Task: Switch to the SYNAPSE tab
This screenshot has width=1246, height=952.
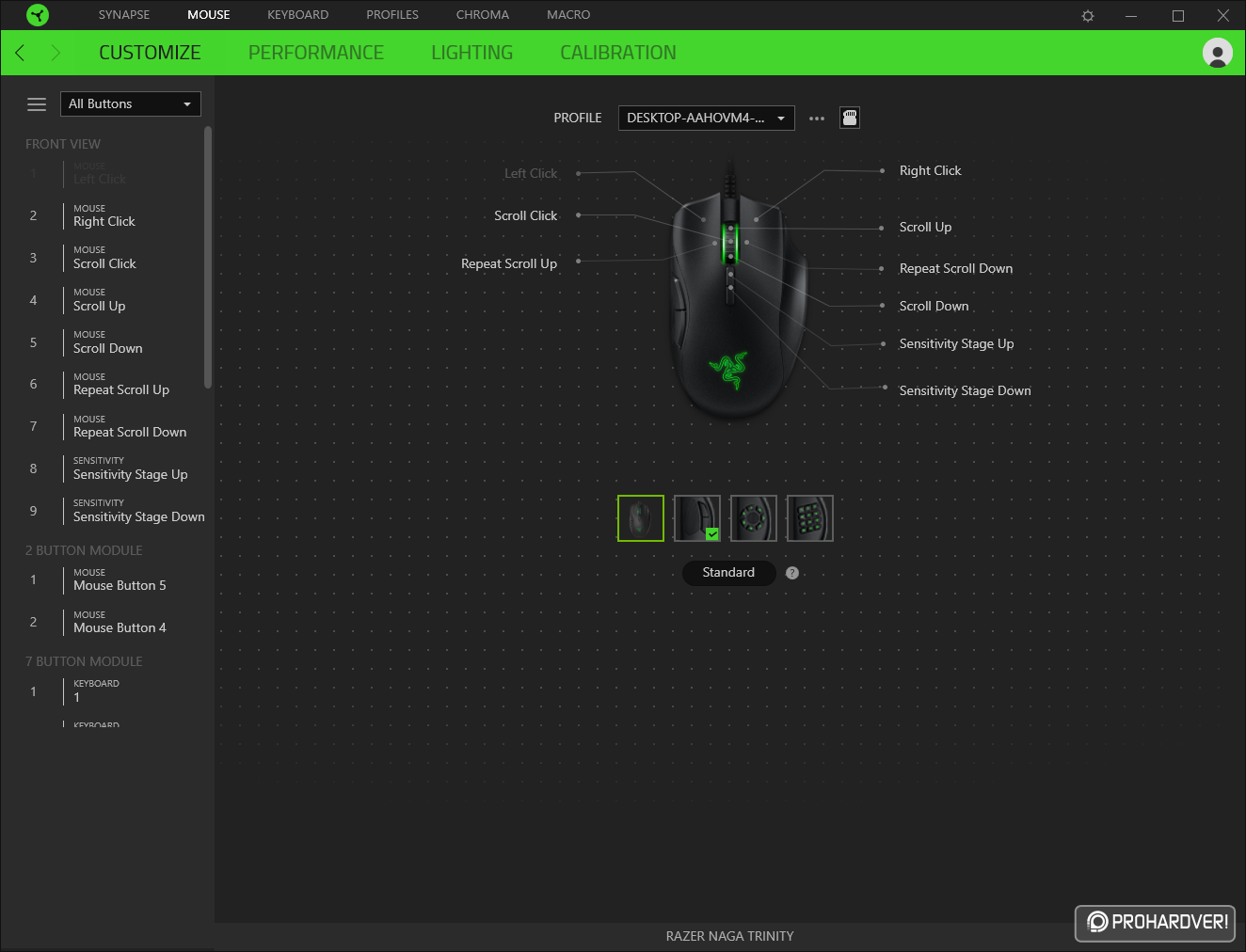Action: (124, 15)
